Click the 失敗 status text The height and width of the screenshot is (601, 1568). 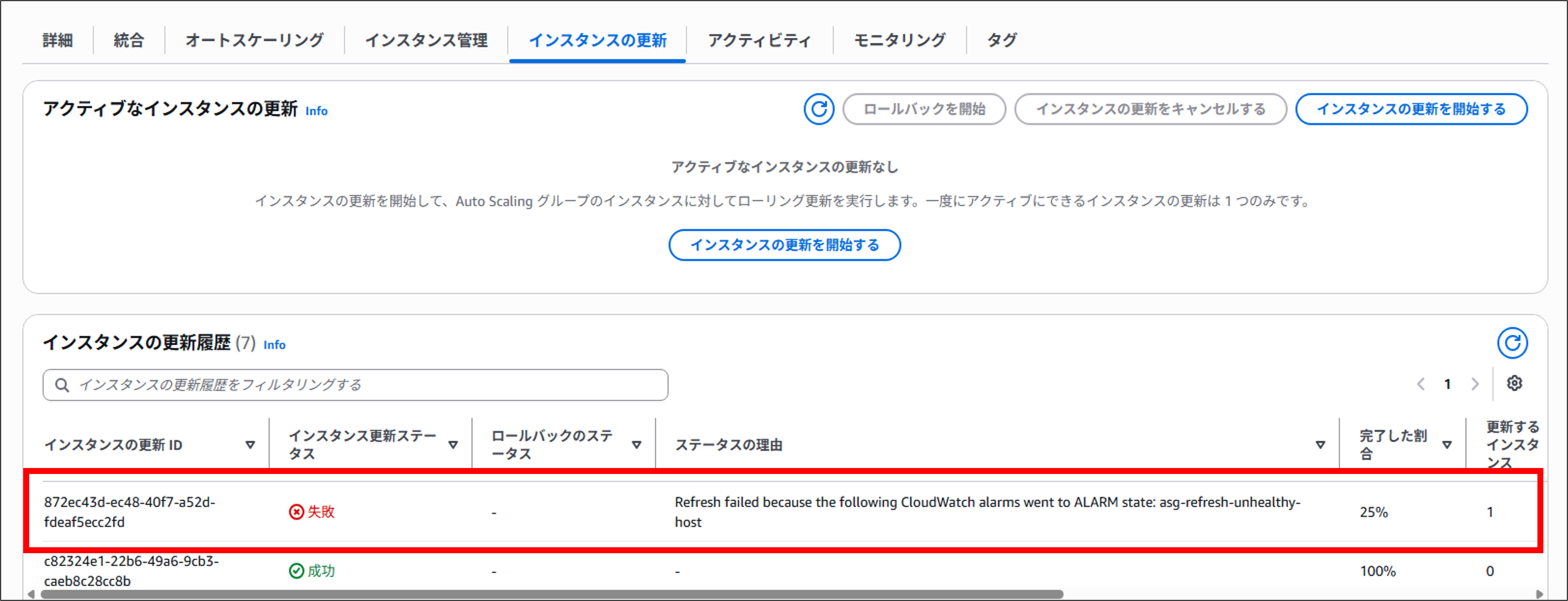(x=321, y=512)
